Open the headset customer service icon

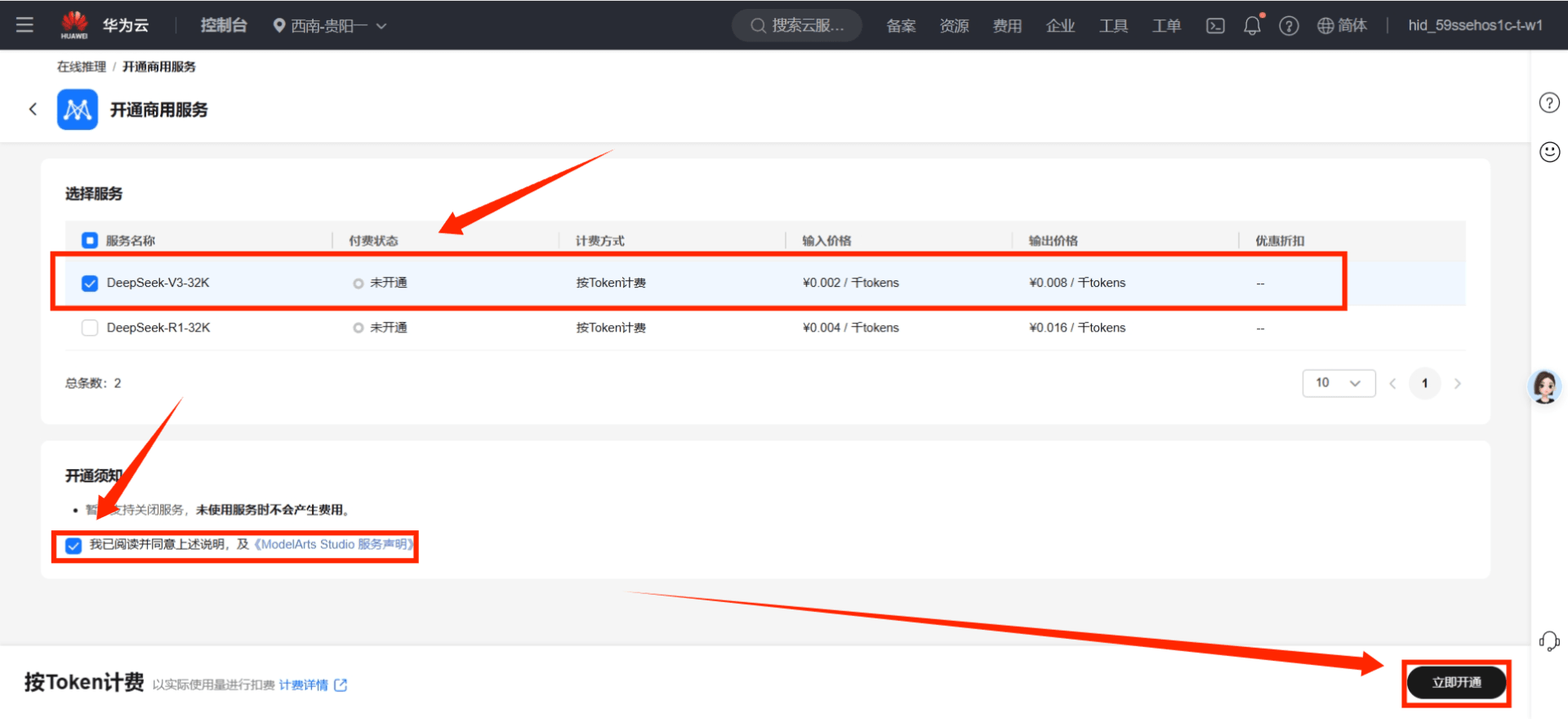[x=1549, y=641]
